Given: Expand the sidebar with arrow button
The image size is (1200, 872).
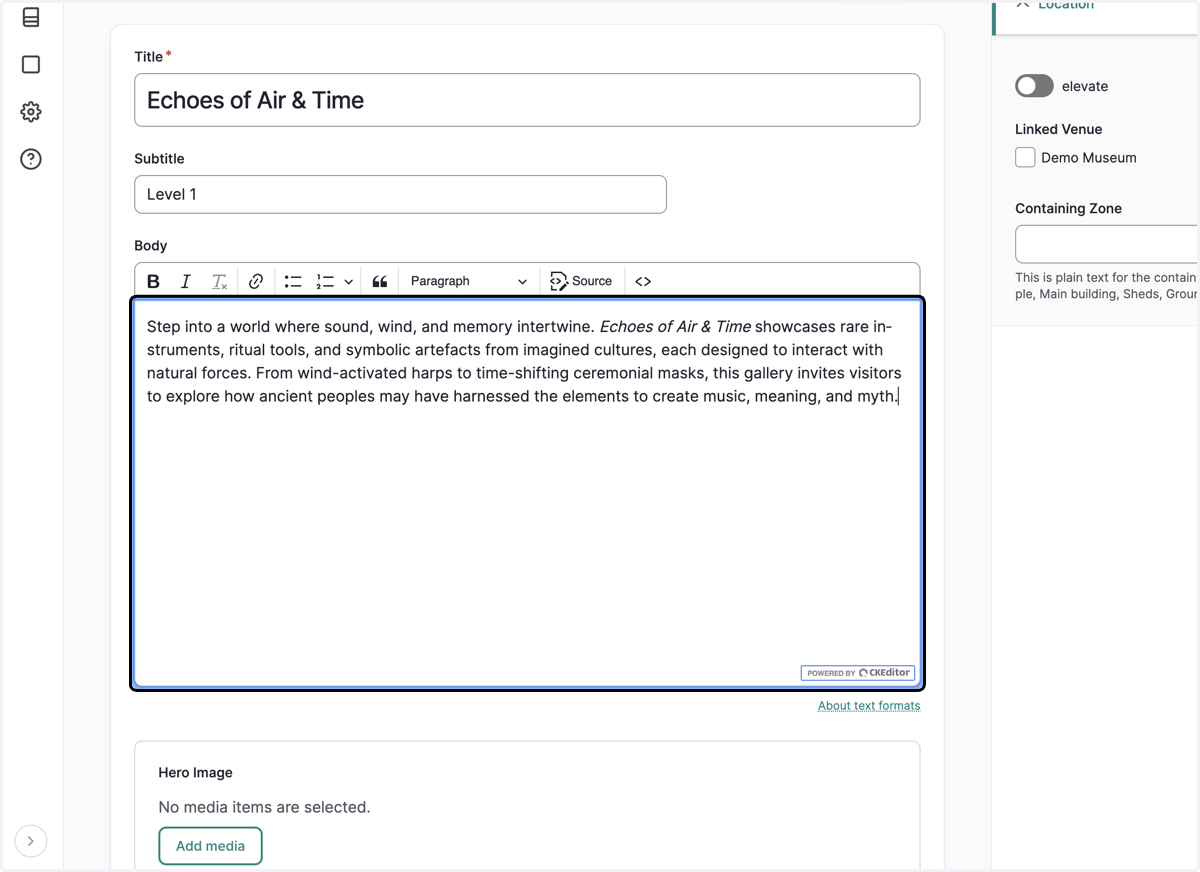Looking at the screenshot, I should point(31,841).
